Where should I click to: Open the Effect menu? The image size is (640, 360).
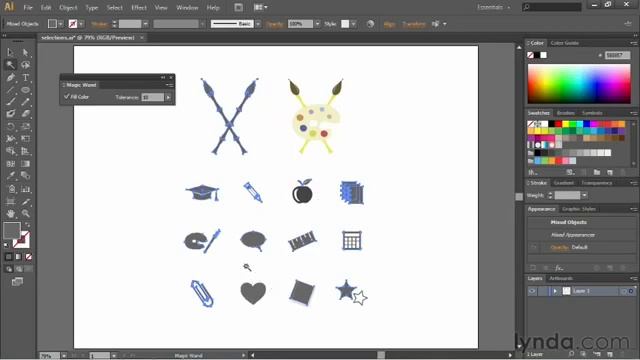tap(139, 7)
